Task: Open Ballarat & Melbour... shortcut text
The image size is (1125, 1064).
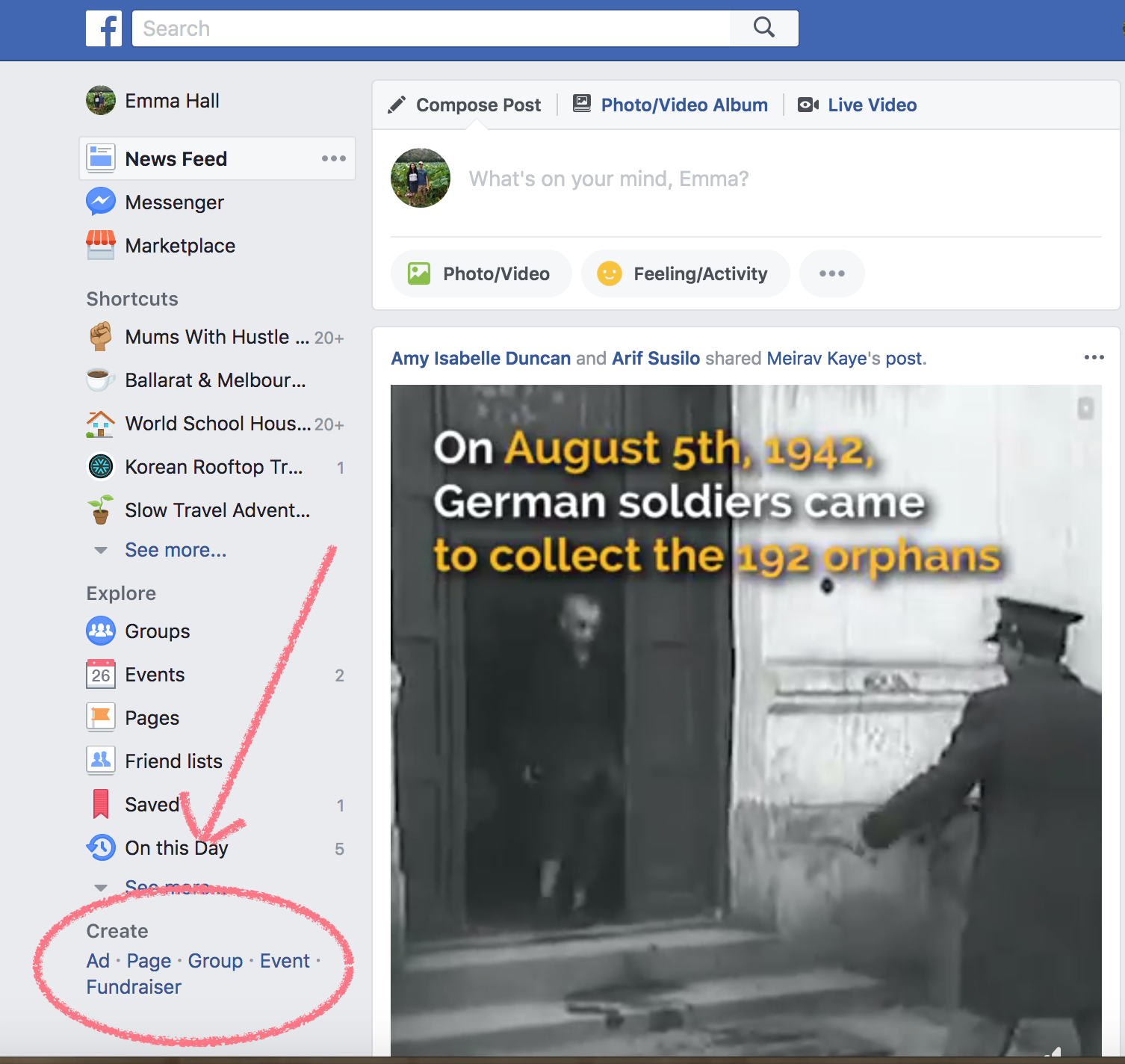Action: coord(215,380)
